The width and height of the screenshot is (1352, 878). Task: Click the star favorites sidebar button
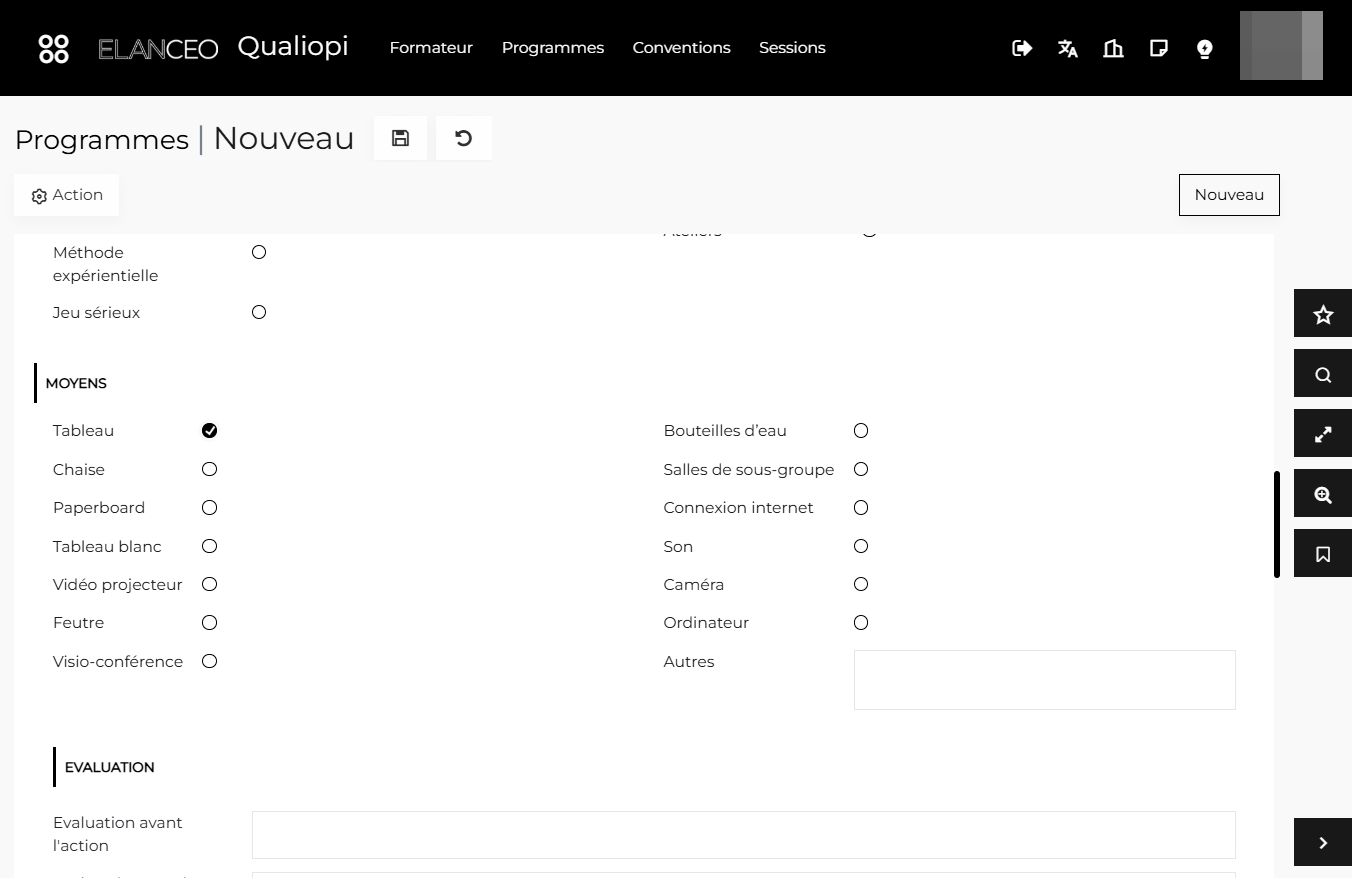point(1323,315)
